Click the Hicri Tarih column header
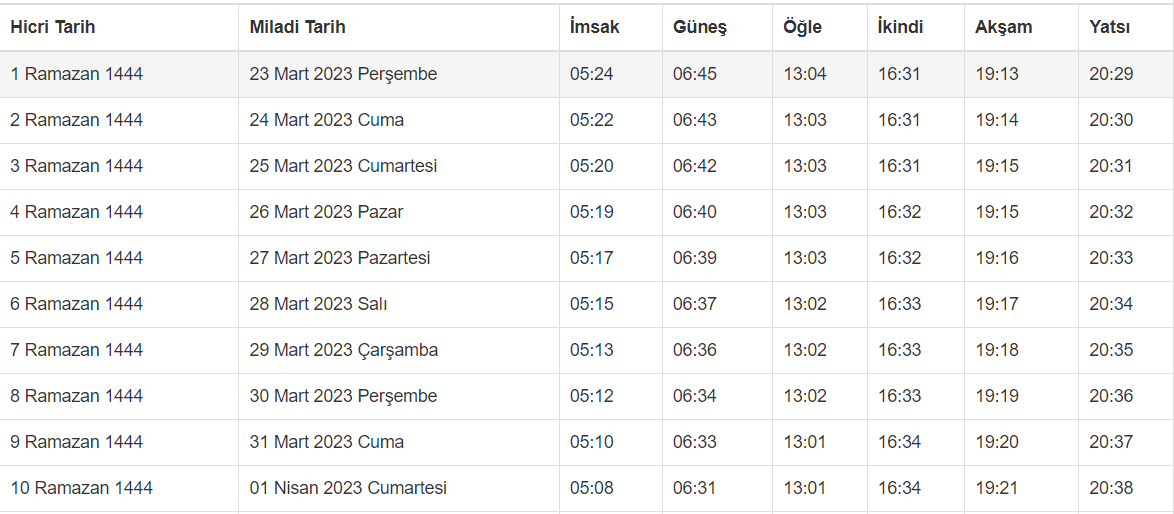The width and height of the screenshot is (1174, 514). [x=53, y=27]
